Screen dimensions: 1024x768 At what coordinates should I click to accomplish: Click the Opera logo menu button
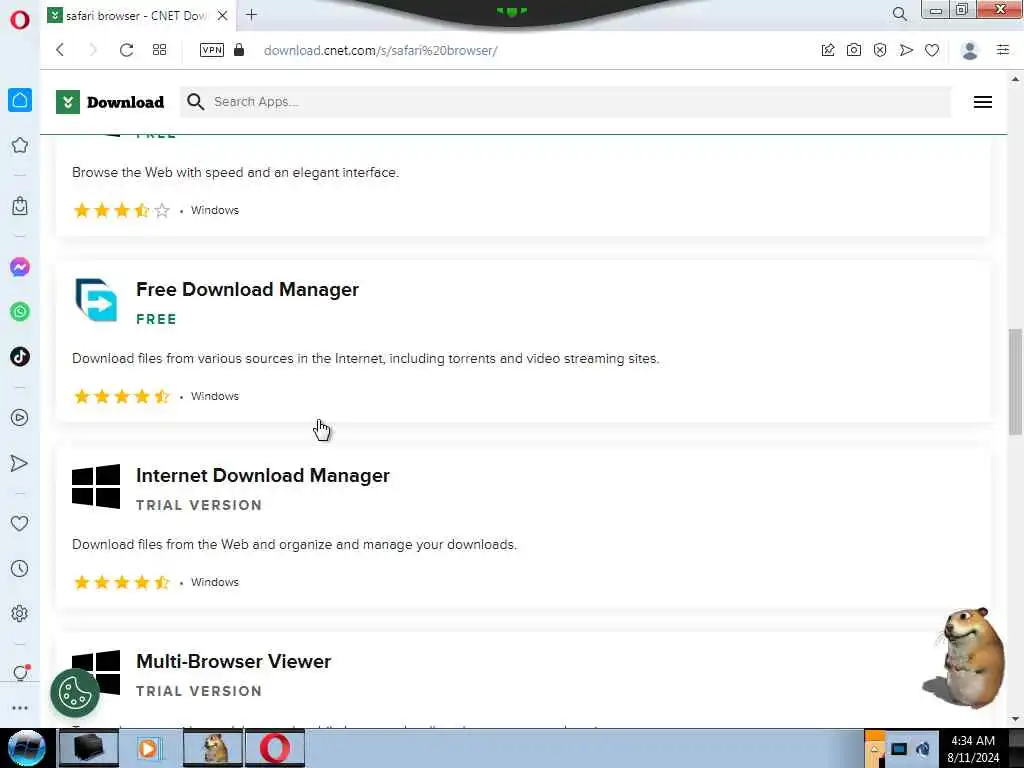[x=20, y=20]
